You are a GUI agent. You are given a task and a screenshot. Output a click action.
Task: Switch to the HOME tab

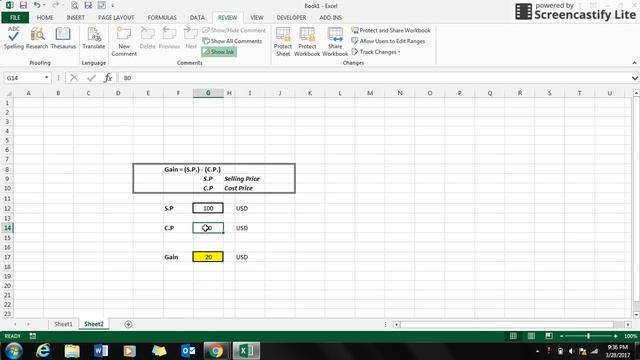45,18
